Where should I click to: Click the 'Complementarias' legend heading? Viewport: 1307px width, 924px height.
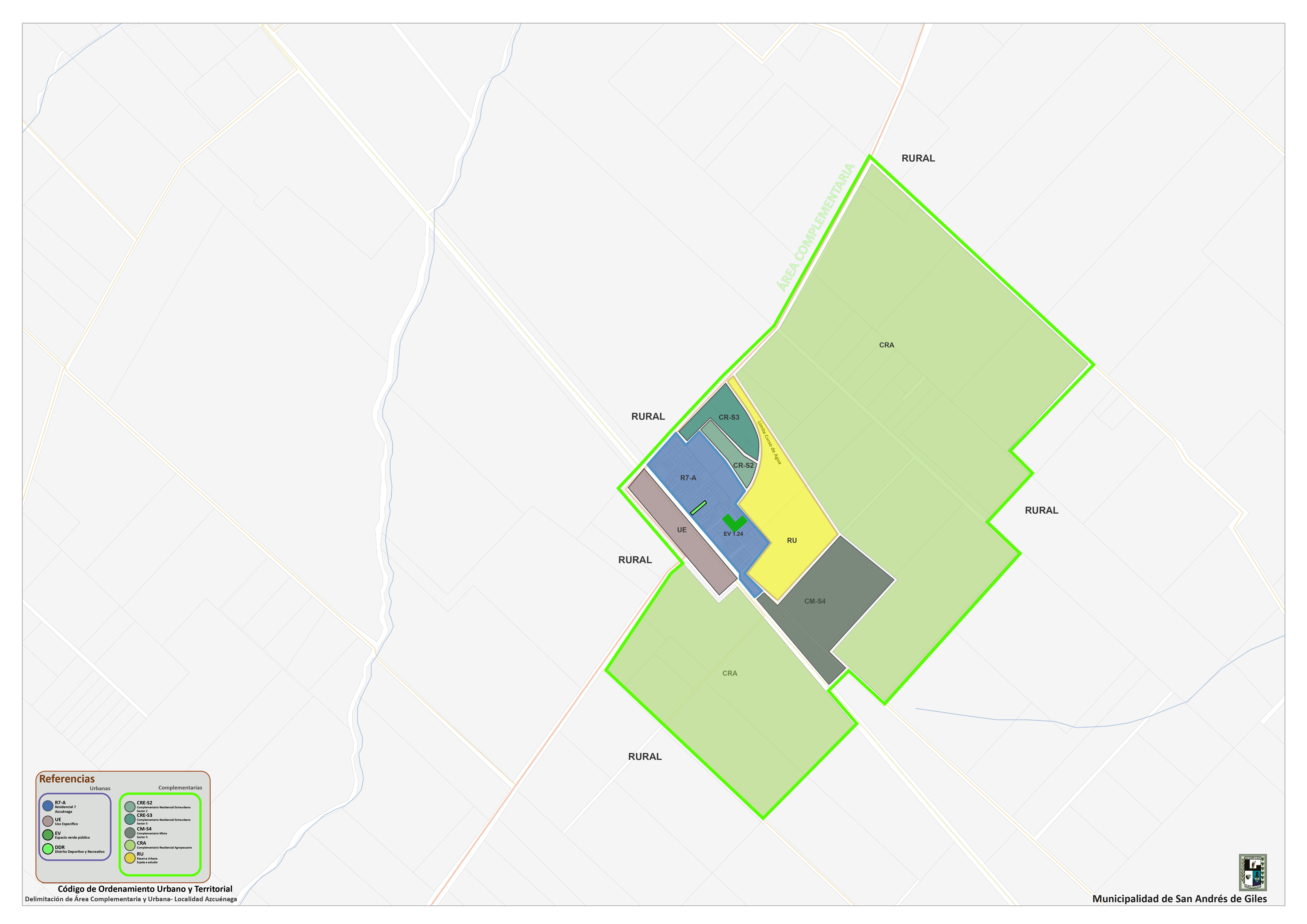(181, 788)
